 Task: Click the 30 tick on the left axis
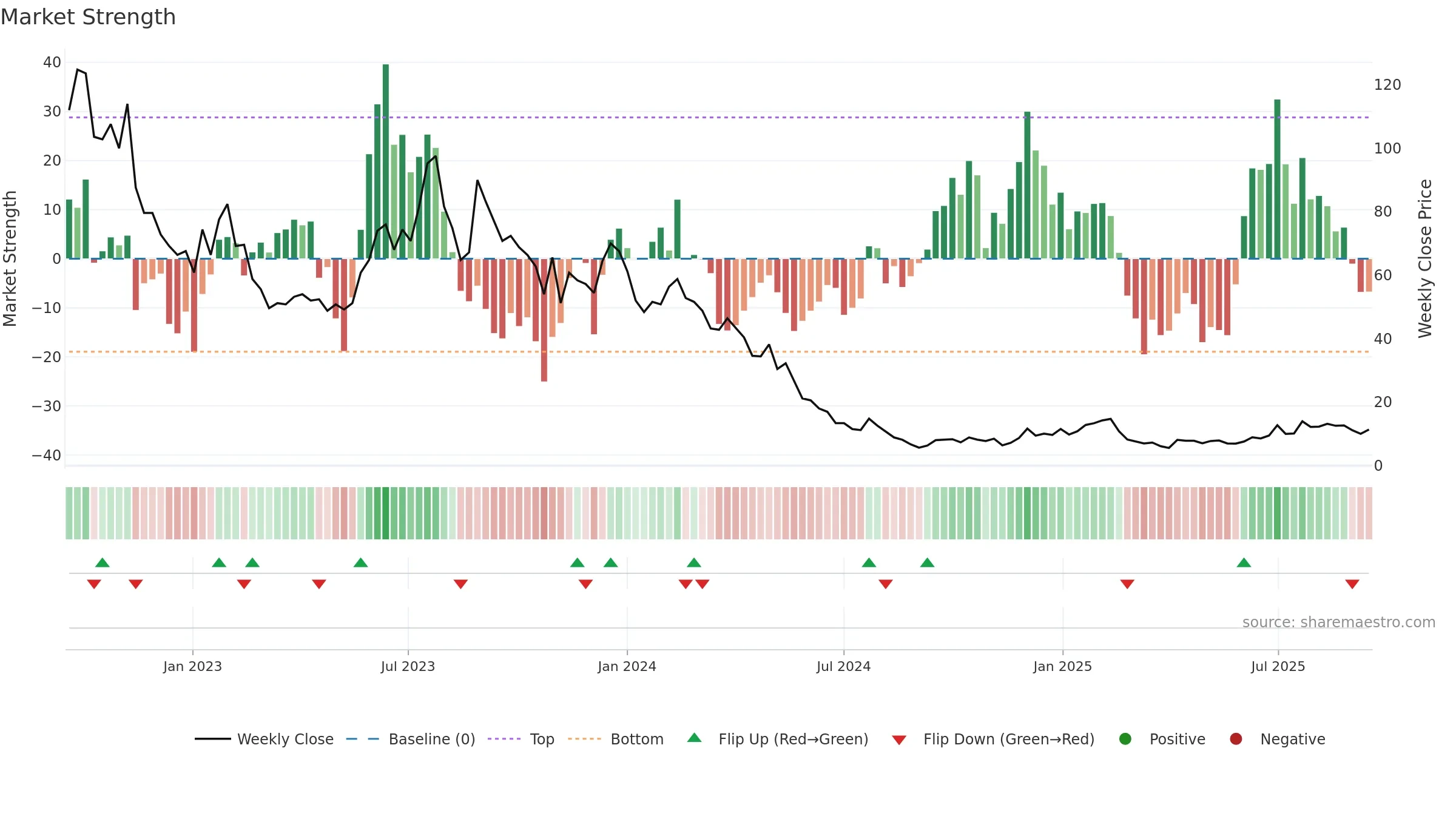coord(52,112)
